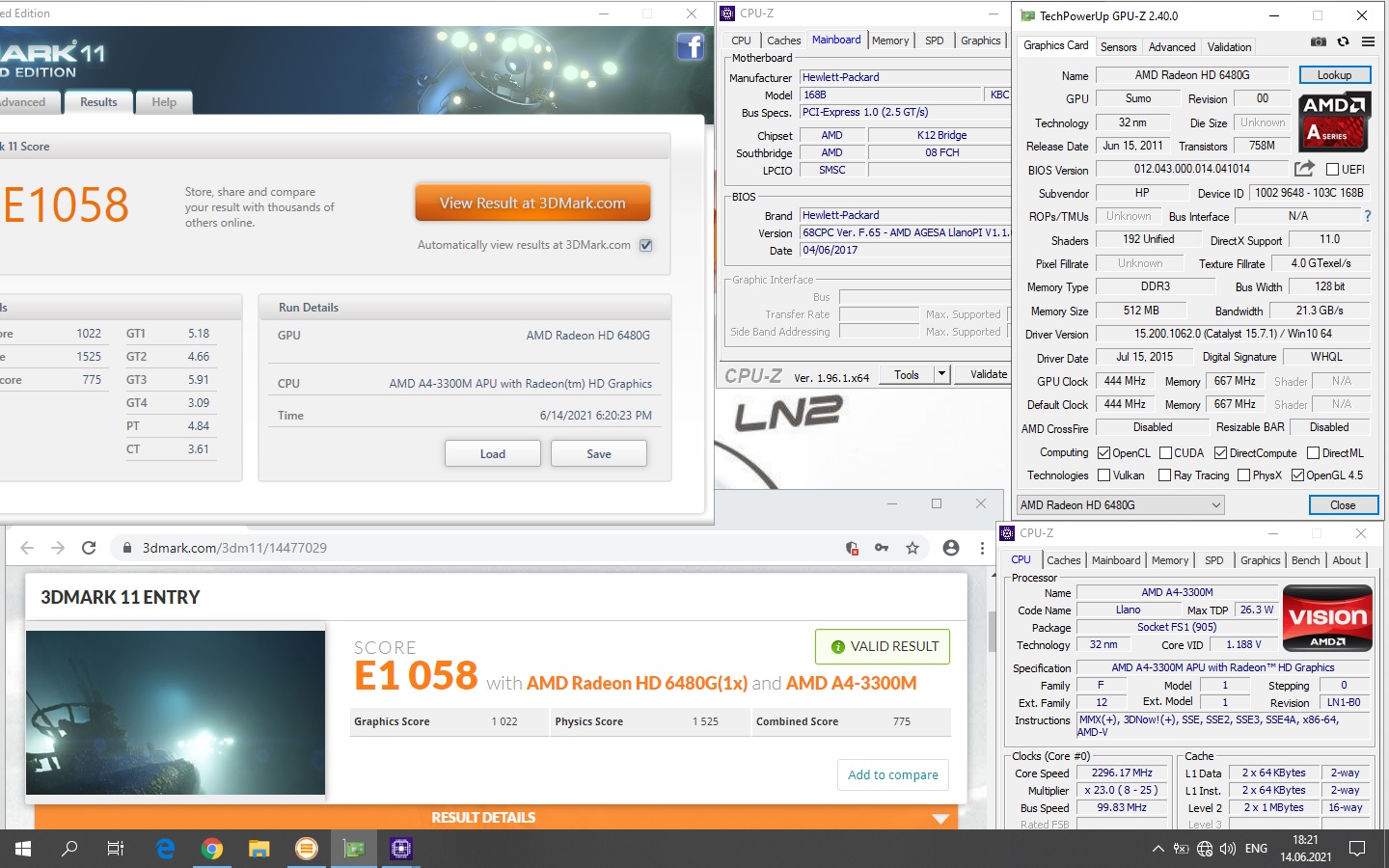The width and height of the screenshot is (1389, 868).
Task: Open CPU-Z Tools dropdown arrow
Action: click(941, 374)
